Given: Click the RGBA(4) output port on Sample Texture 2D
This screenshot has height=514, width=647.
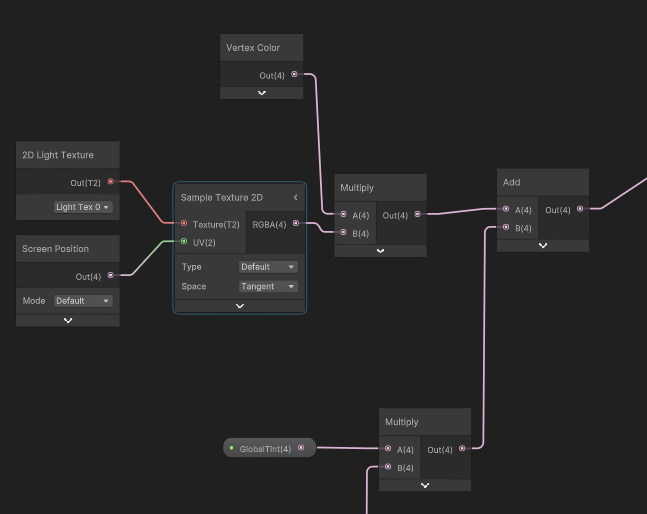Looking at the screenshot, I should point(296,223).
